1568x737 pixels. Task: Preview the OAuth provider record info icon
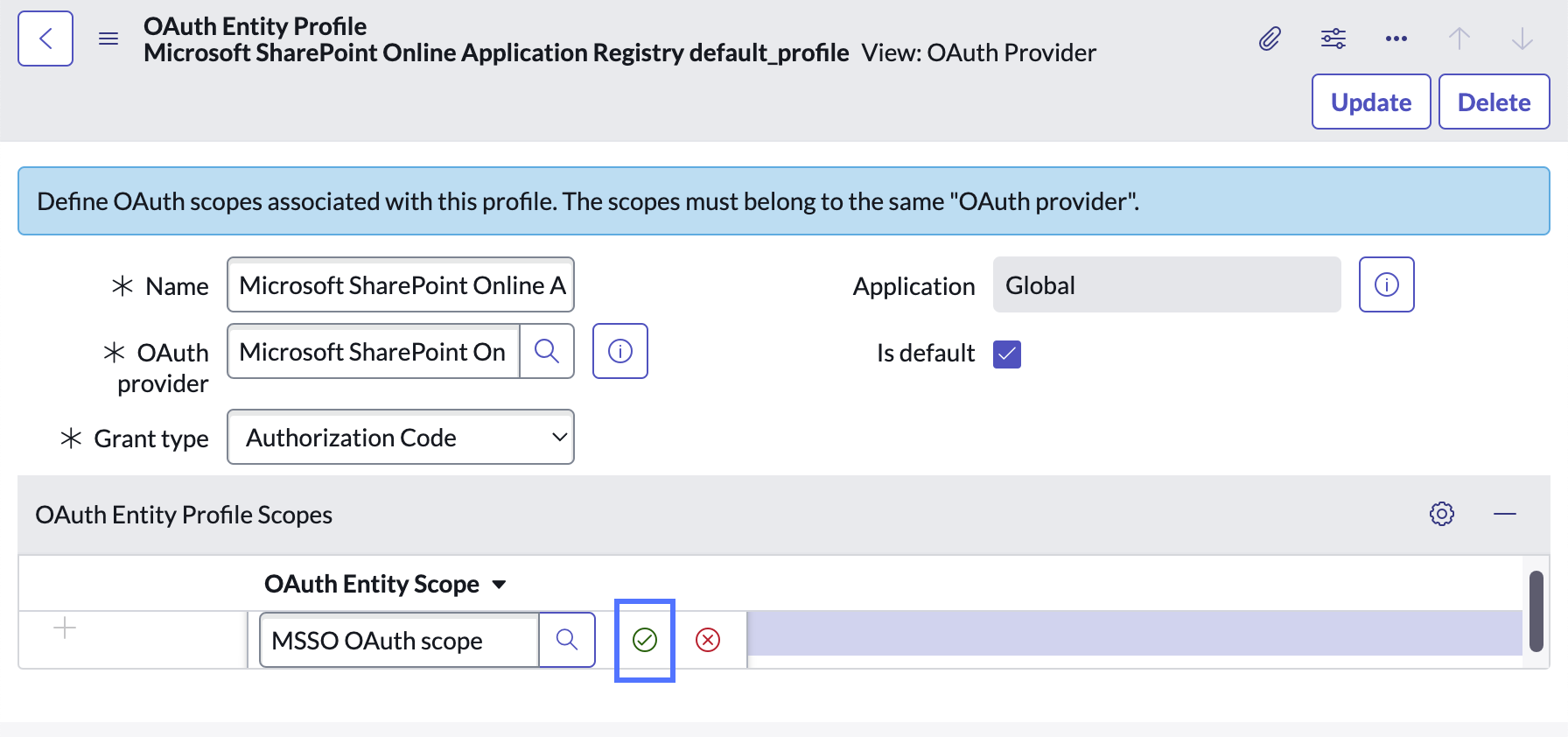click(x=620, y=351)
